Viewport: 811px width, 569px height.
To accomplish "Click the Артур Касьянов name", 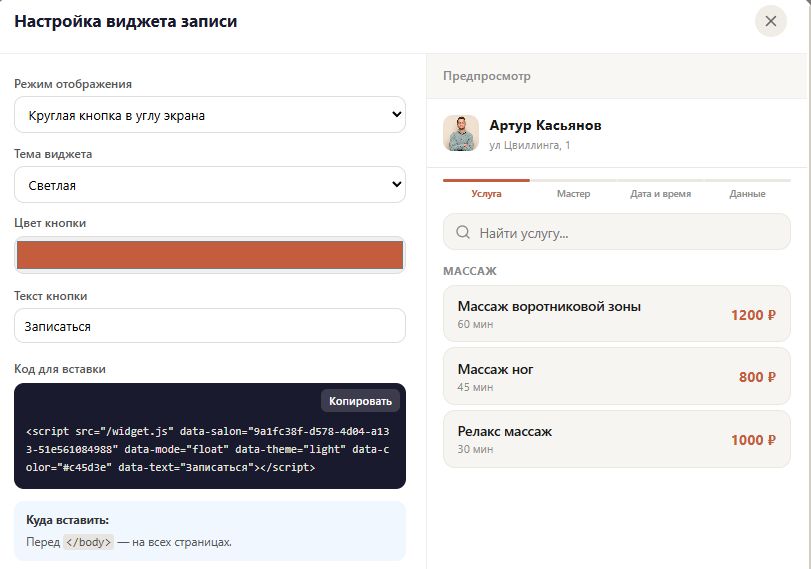I will [x=545, y=125].
